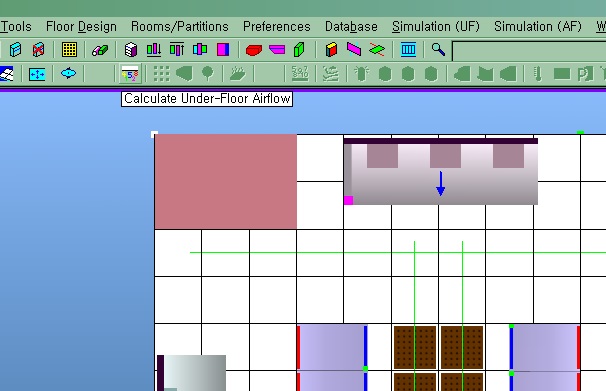Image resolution: width=606 pixels, height=391 pixels.
Task: Click the empty field beside the magnifier
Action: (529, 51)
